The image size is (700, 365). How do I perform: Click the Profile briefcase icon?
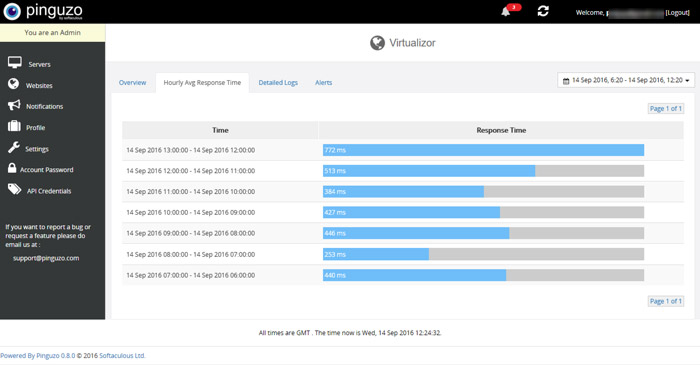[x=14, y=126]
